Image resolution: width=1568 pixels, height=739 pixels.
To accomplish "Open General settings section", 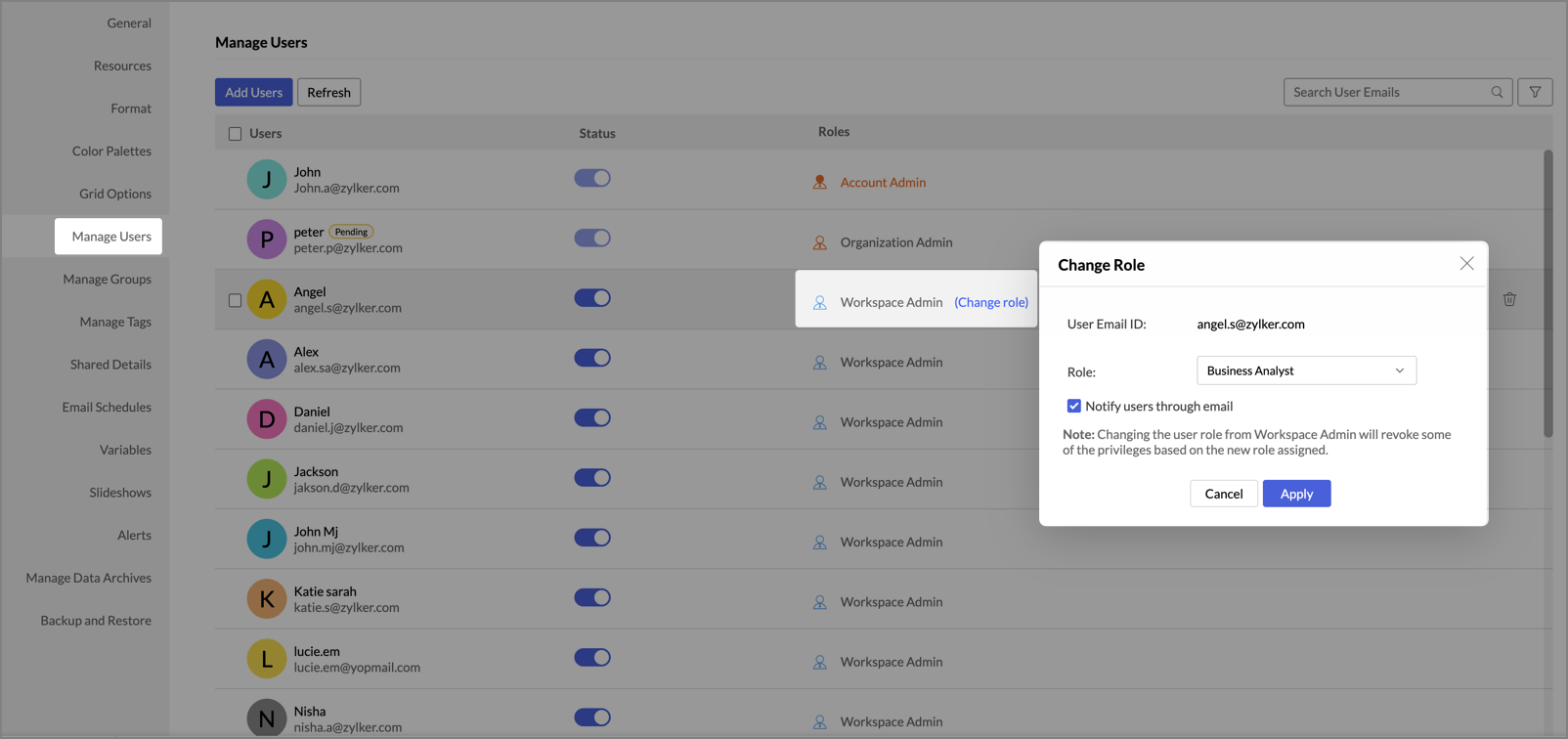I will click(129, 22).
